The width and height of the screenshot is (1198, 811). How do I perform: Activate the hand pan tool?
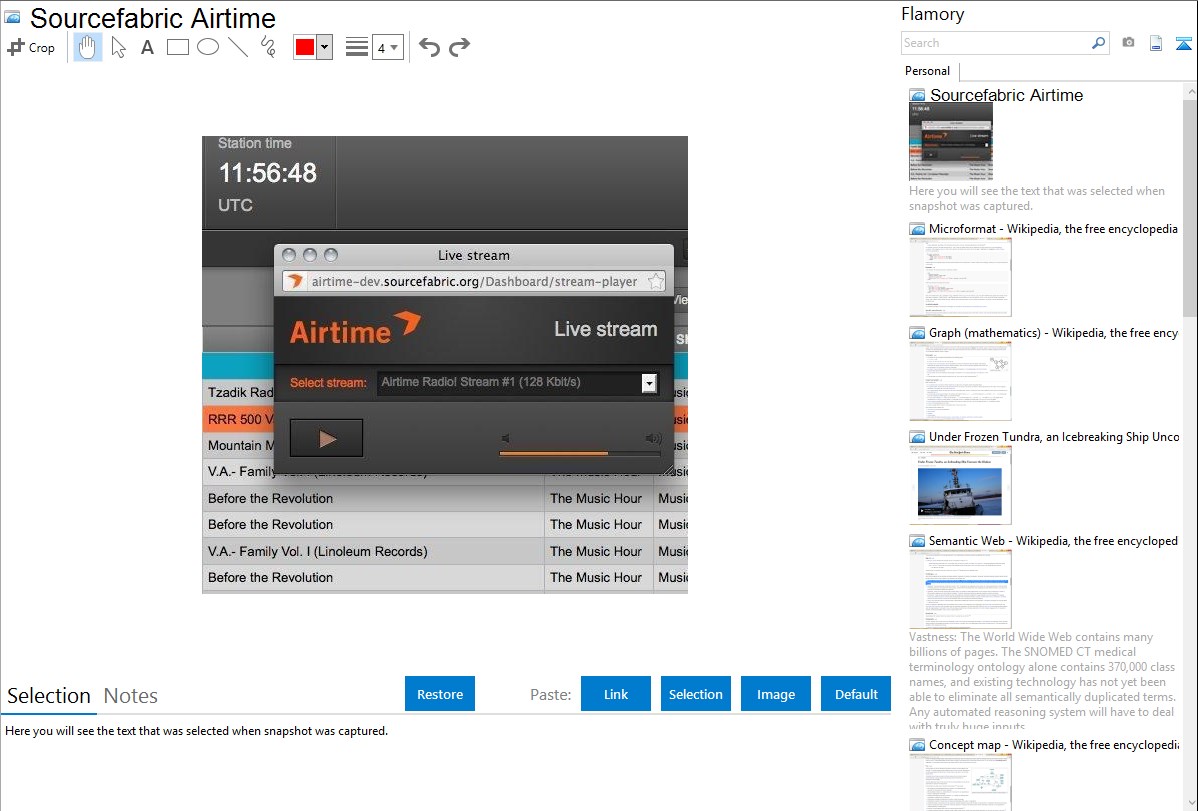click(88, 47)
